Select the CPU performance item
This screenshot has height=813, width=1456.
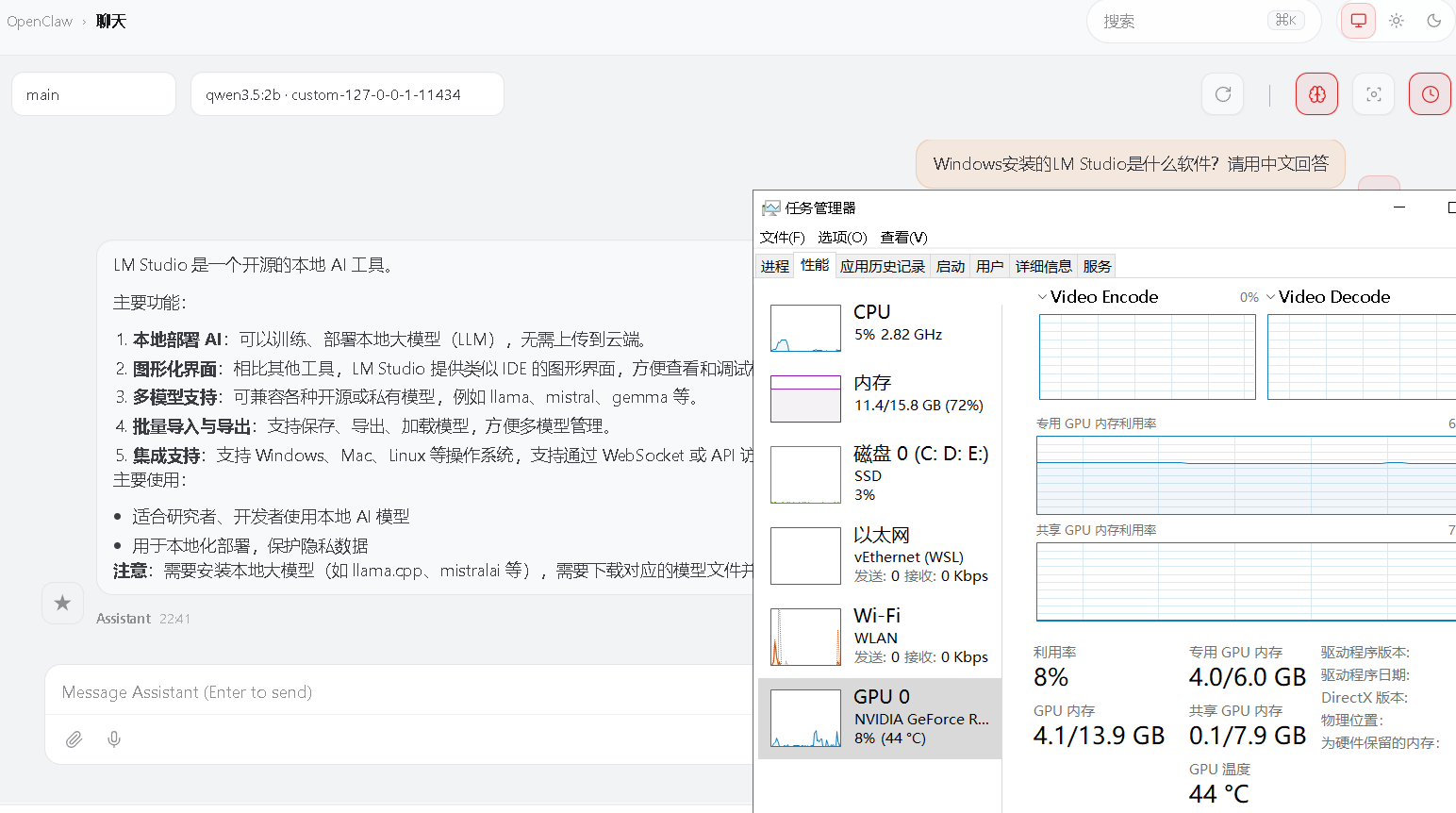(x=880, y=326)
